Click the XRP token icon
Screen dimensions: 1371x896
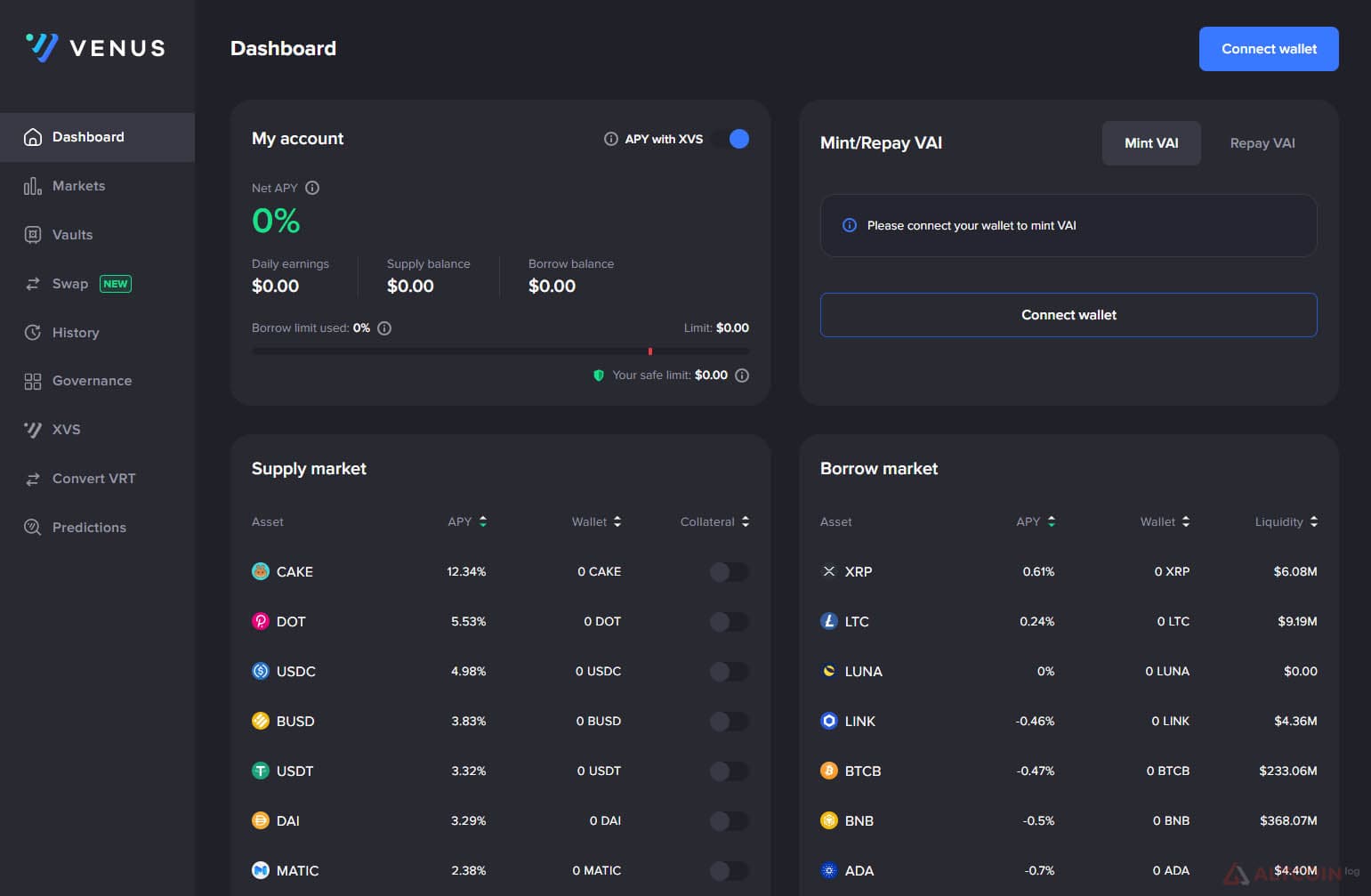click(829, 571)
